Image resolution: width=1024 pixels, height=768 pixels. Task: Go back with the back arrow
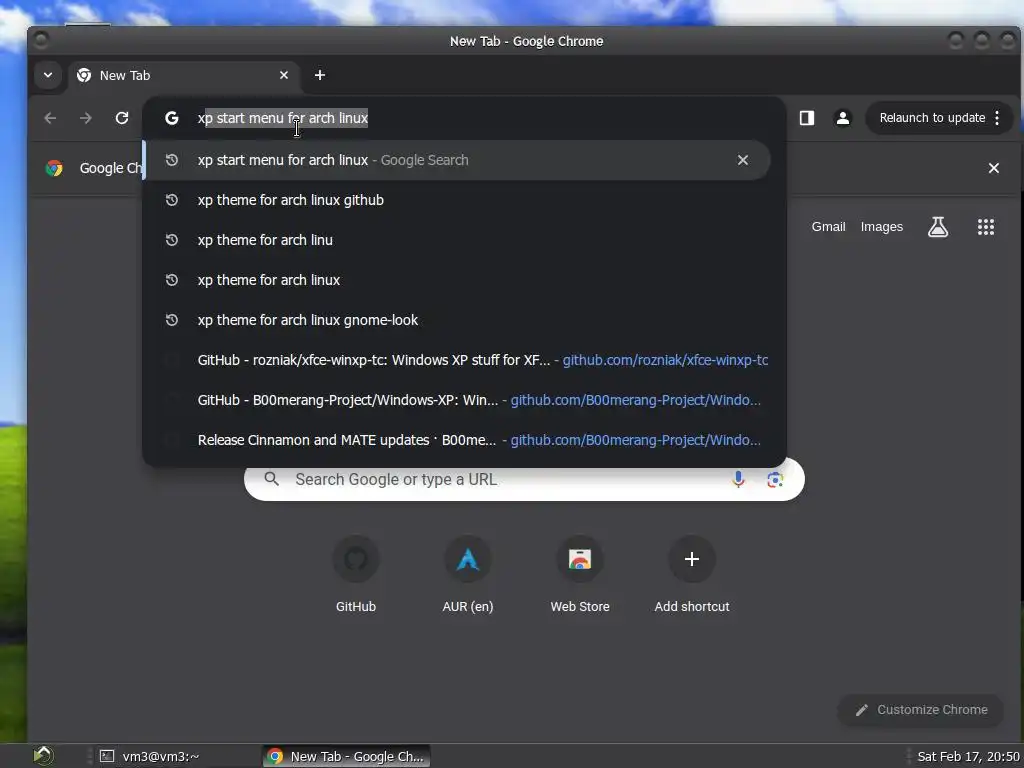pyautogui.click(x=50, y=118)
